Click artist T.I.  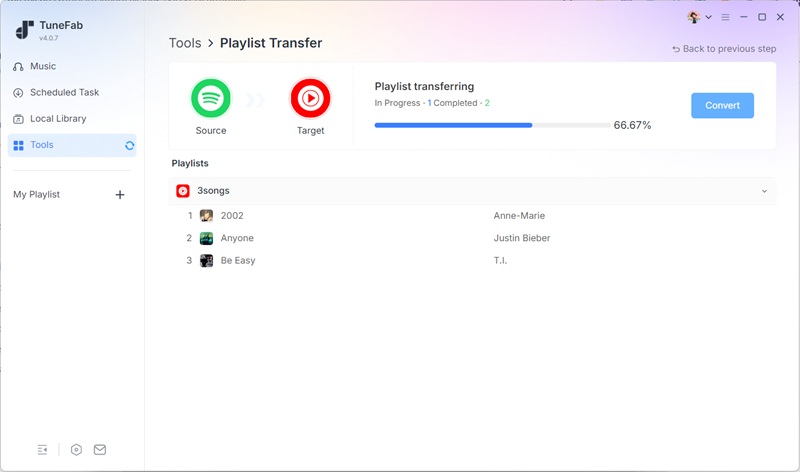(x=500, y=261)
